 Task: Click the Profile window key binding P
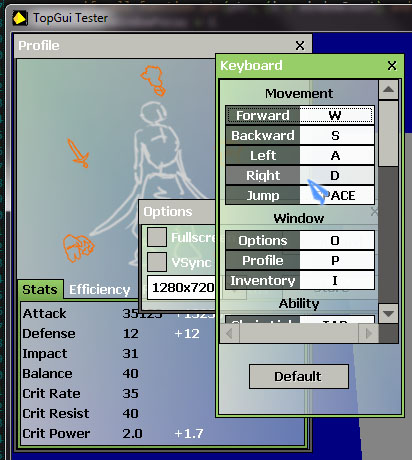click(337, 260)
